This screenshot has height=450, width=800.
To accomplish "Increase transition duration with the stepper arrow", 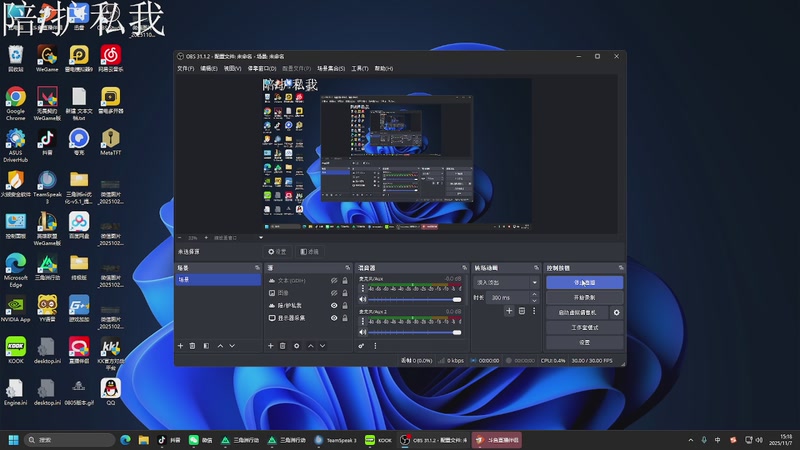I will (x=535, y=295).
